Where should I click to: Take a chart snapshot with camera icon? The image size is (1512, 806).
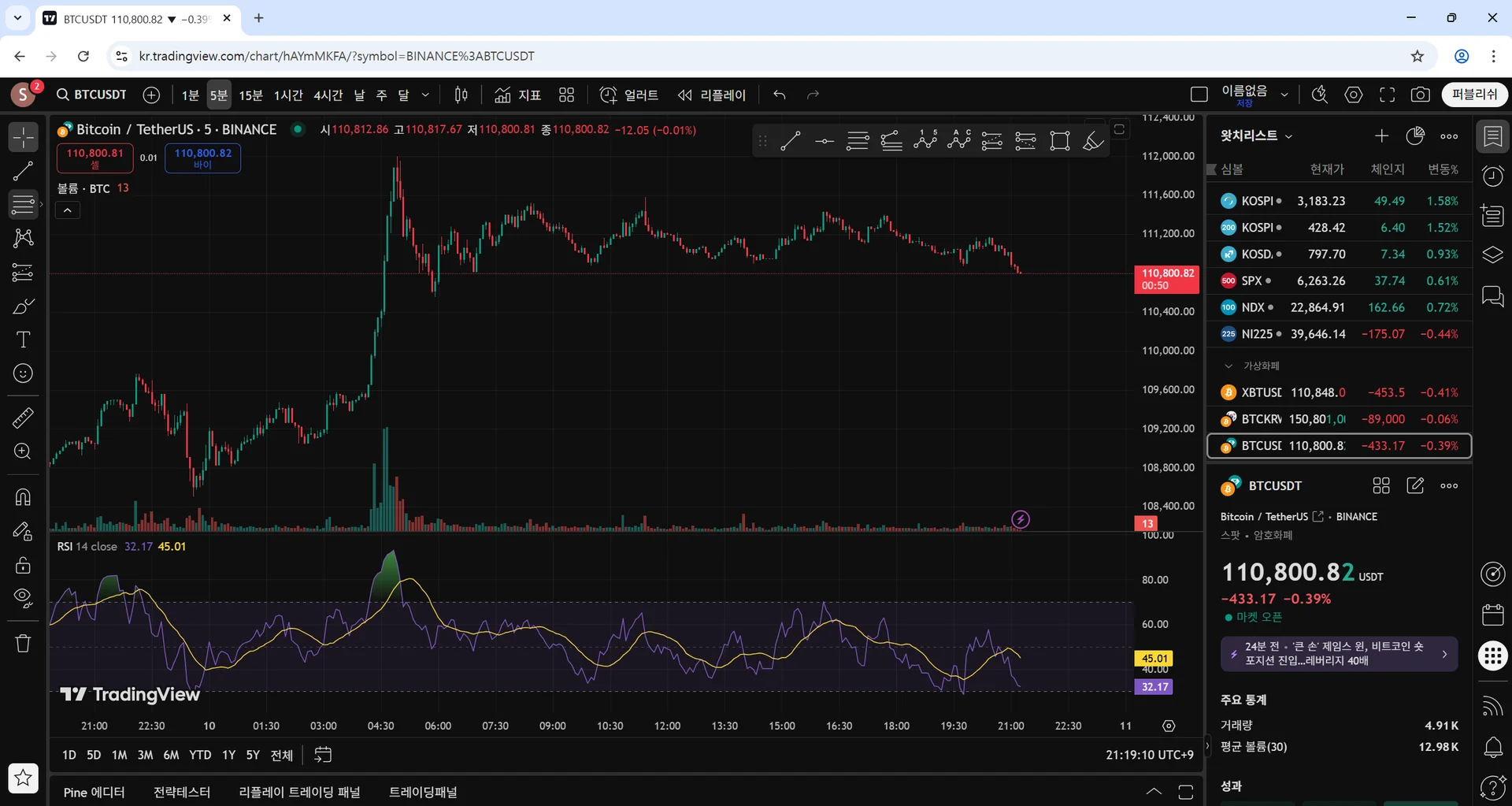[x=1421, y=95]
